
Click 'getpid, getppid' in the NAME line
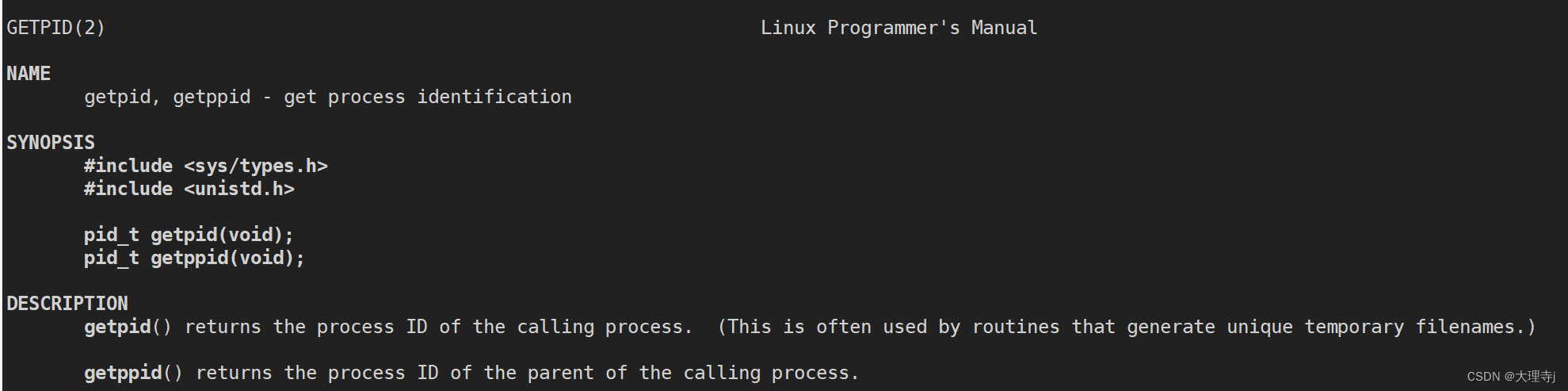[x=167, y=97]
